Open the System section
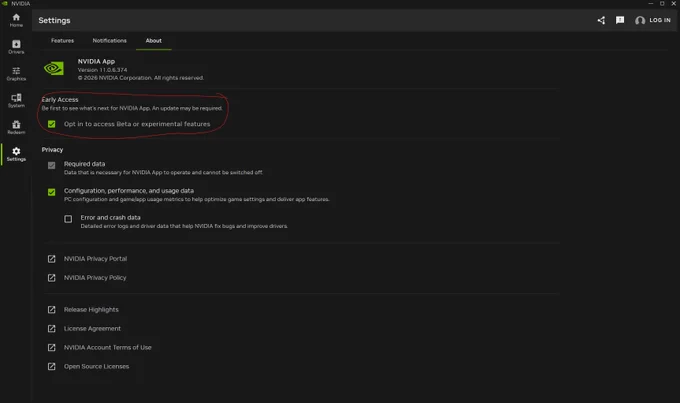This screenshot has height=403, width=680. (16, 101)
